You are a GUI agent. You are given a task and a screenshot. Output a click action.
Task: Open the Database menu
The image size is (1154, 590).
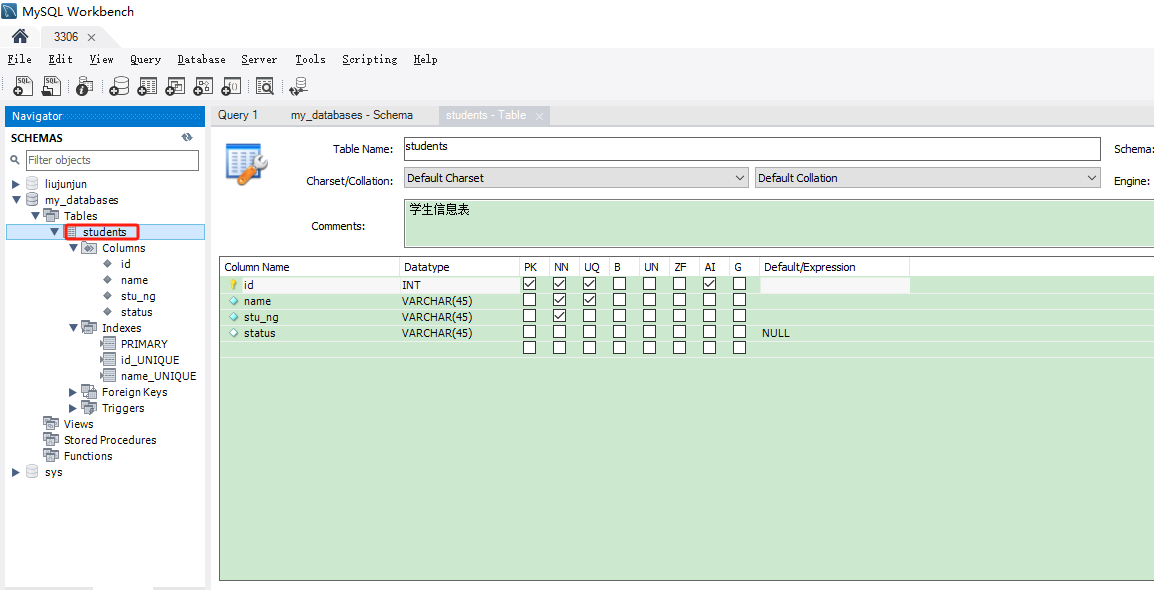202,60
